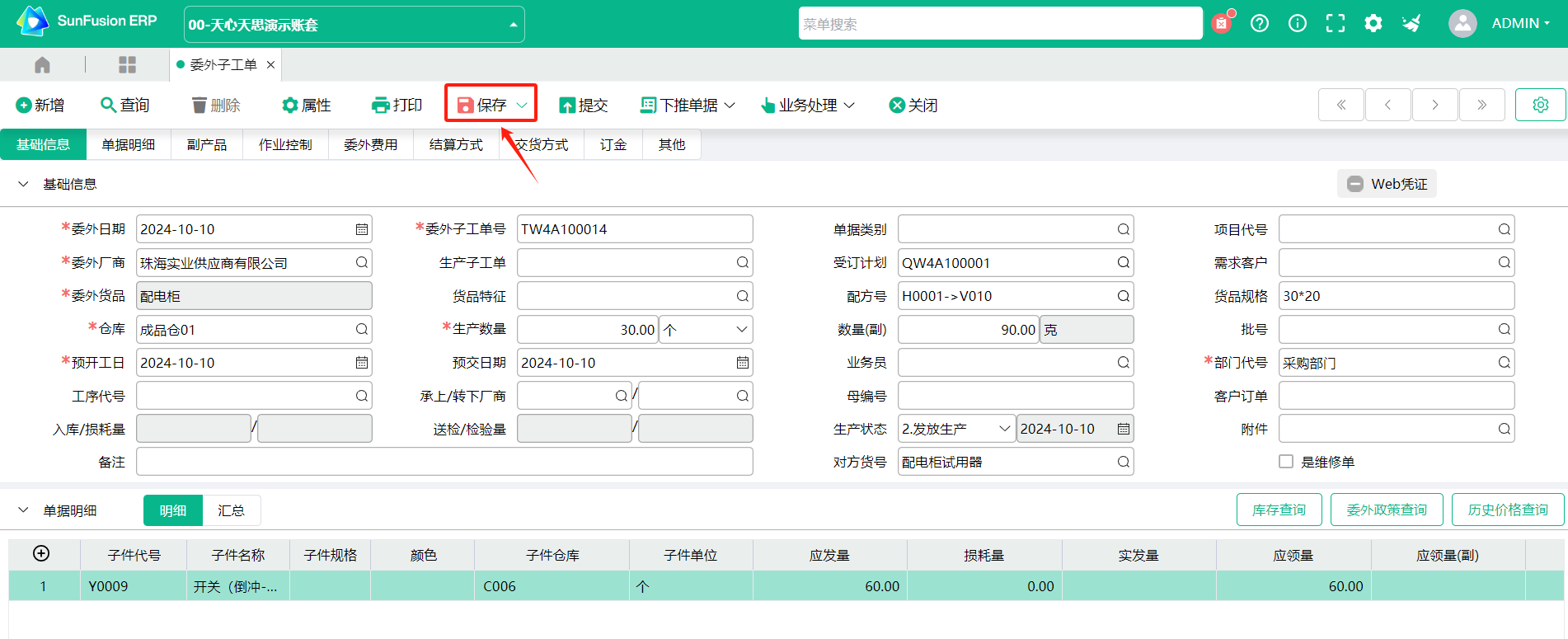Click the 查询 button
1568x639 pixels.
point(125,105)
